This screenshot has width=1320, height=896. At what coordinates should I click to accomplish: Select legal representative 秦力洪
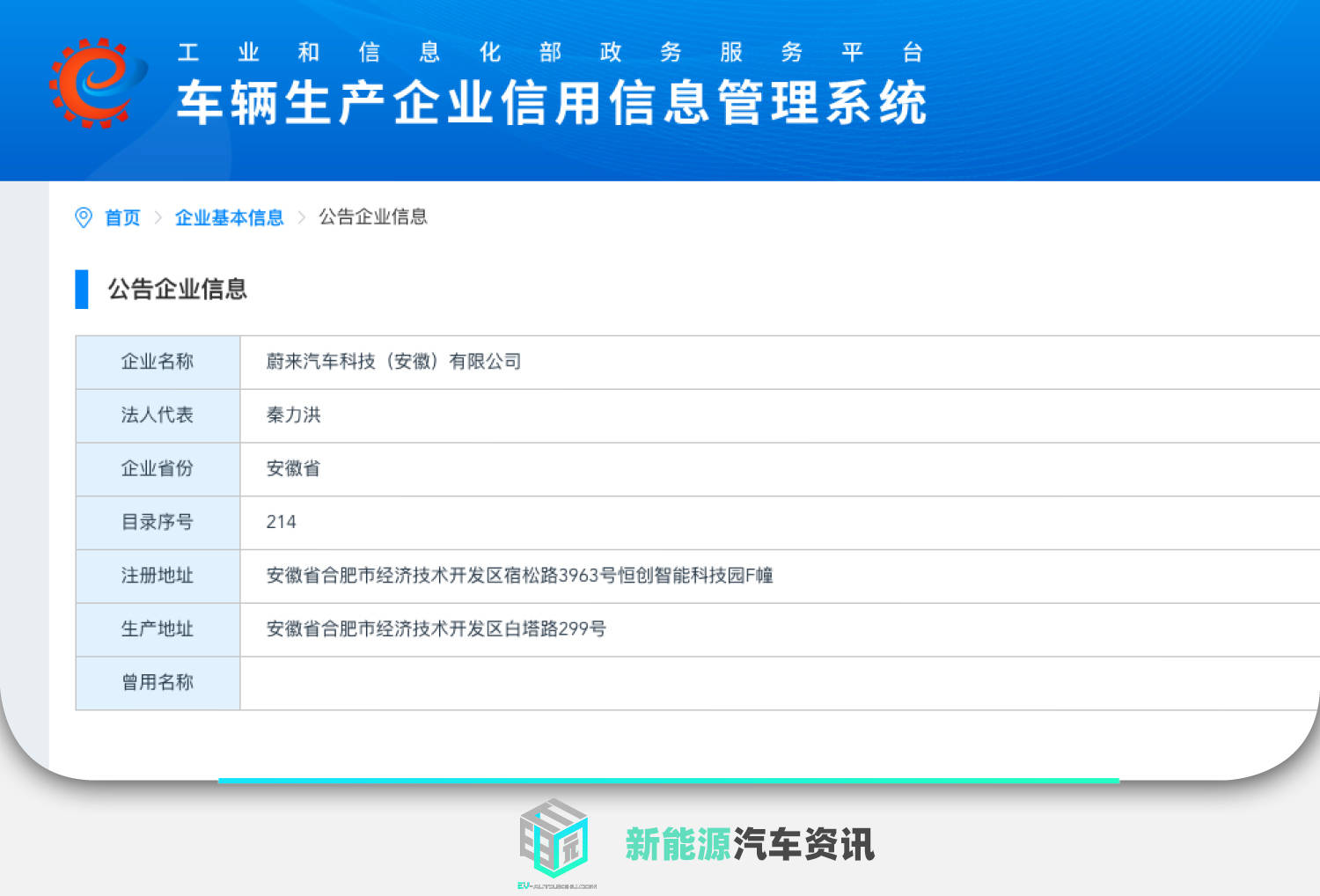[294, 415]
